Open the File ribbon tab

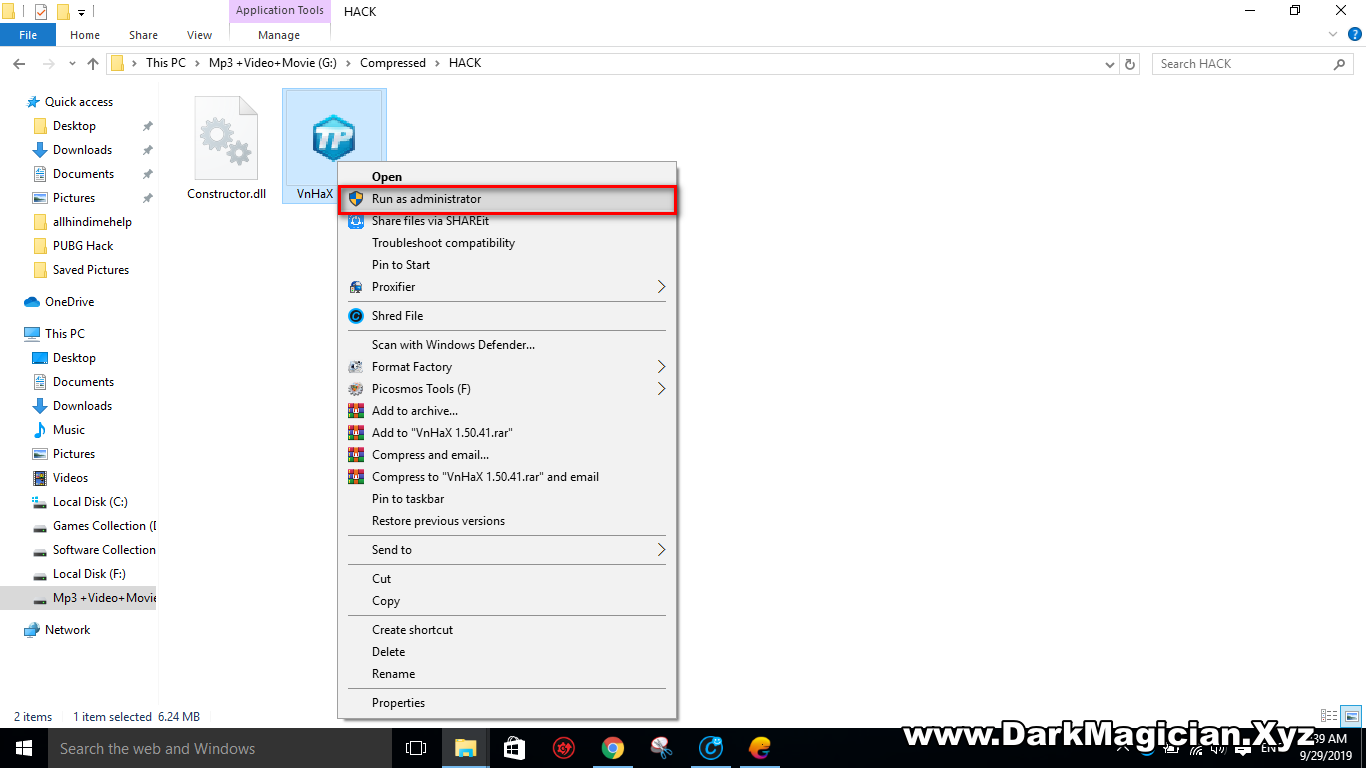28,35
